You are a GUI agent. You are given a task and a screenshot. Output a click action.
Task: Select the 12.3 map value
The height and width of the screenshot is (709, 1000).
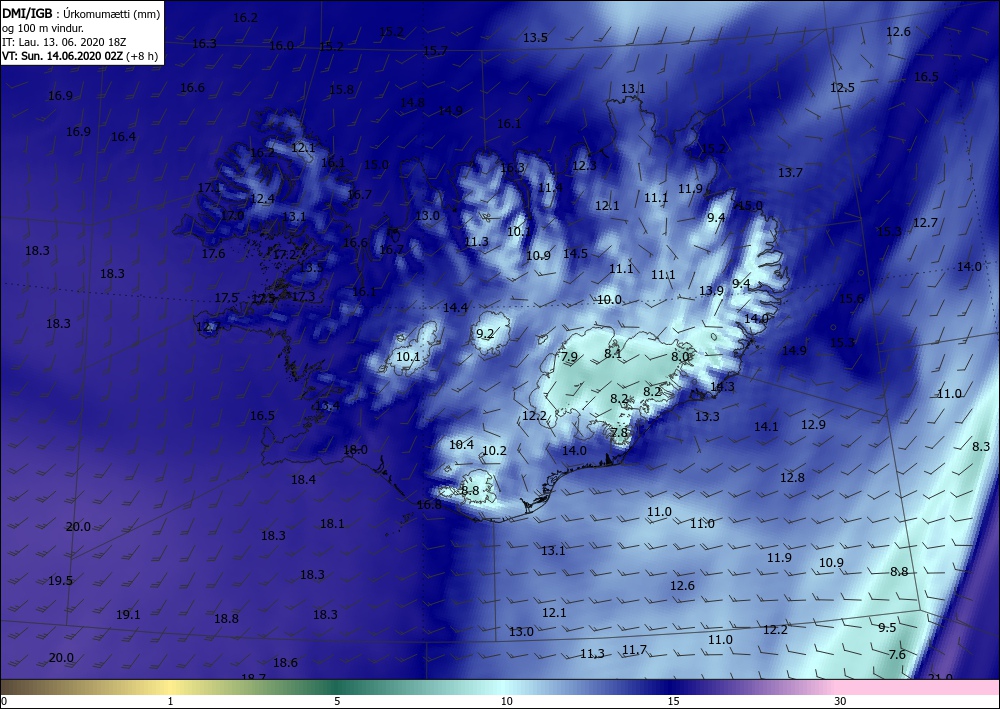click(584, 166)
